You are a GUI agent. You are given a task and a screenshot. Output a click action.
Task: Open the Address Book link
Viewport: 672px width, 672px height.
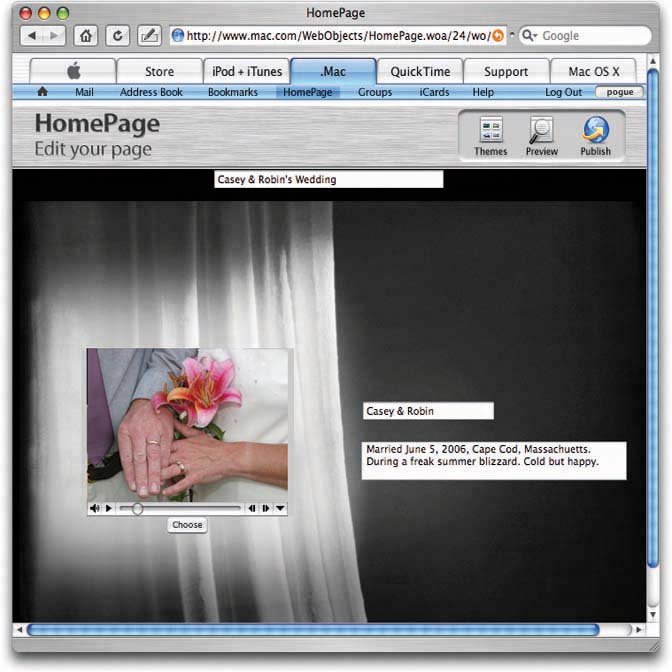[151, 92]
